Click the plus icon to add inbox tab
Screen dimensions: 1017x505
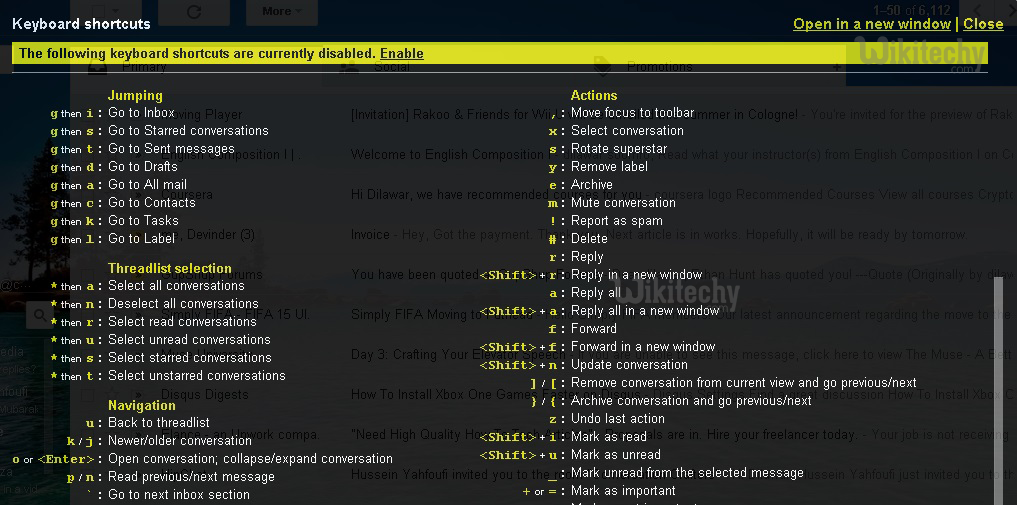(837, 68)
